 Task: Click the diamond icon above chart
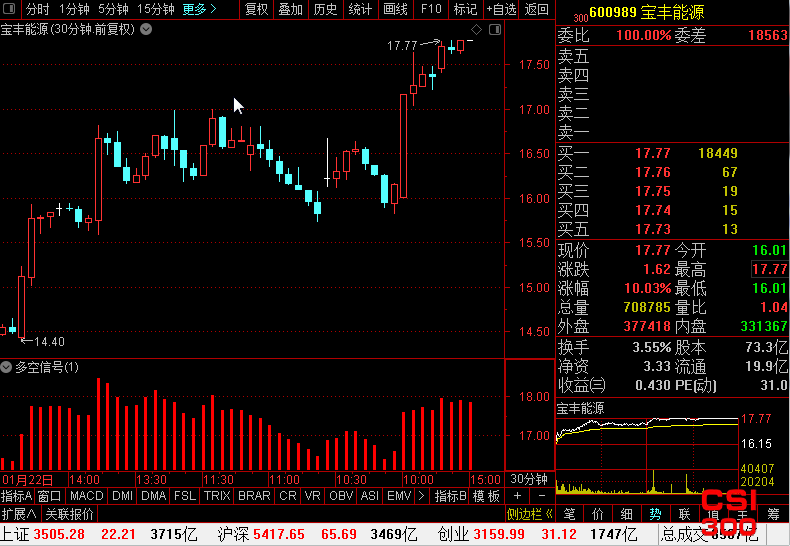(x=476, y=30)
